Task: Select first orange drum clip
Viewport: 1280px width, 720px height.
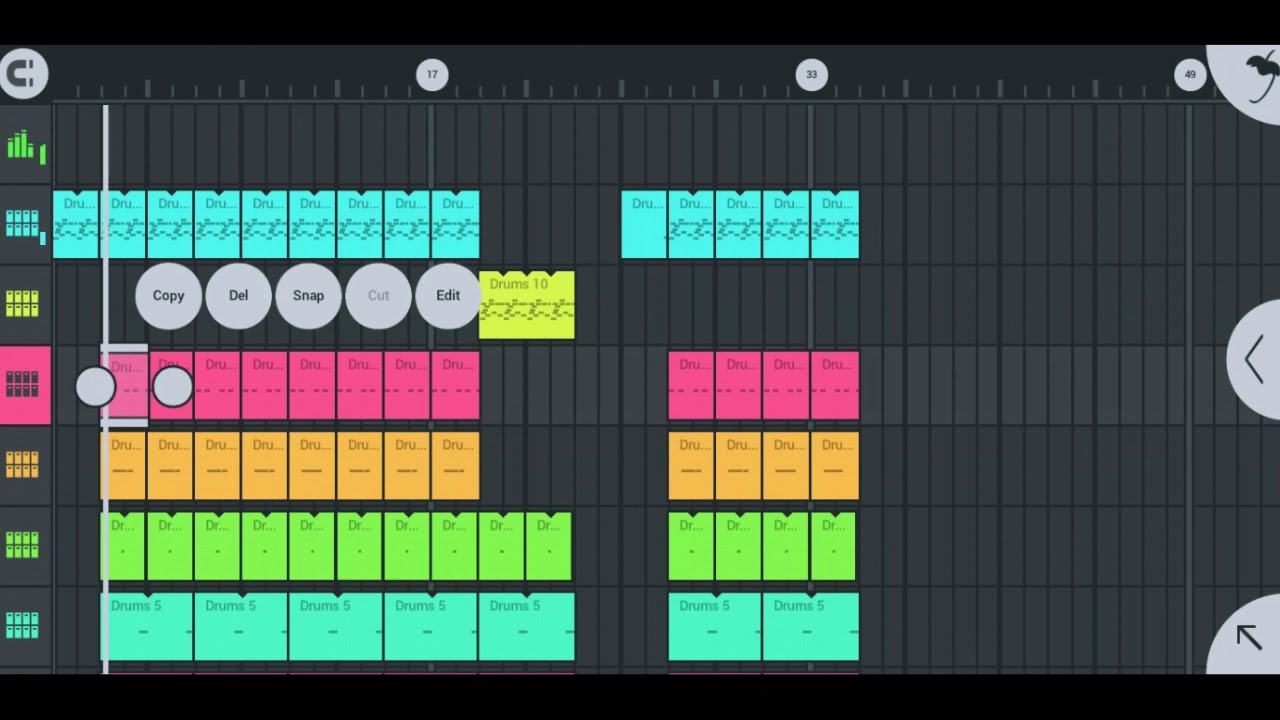Action: click(124, 465)
